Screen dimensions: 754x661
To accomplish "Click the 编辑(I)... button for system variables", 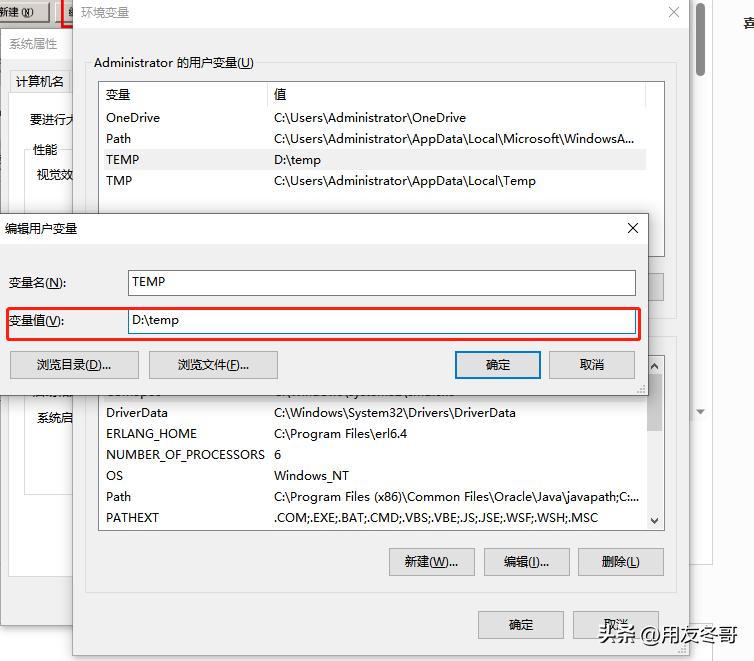I will pyautogui.click(x=527, y=562).
